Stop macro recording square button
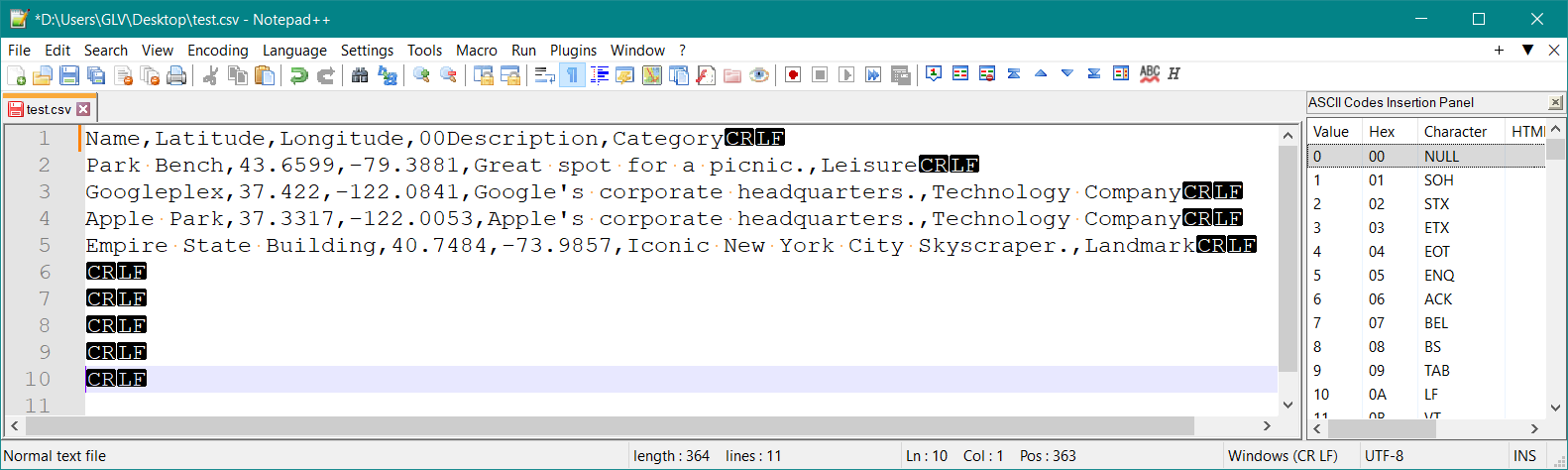The width and height of the screenshot is (1568, 470). [x=820, y=75]
